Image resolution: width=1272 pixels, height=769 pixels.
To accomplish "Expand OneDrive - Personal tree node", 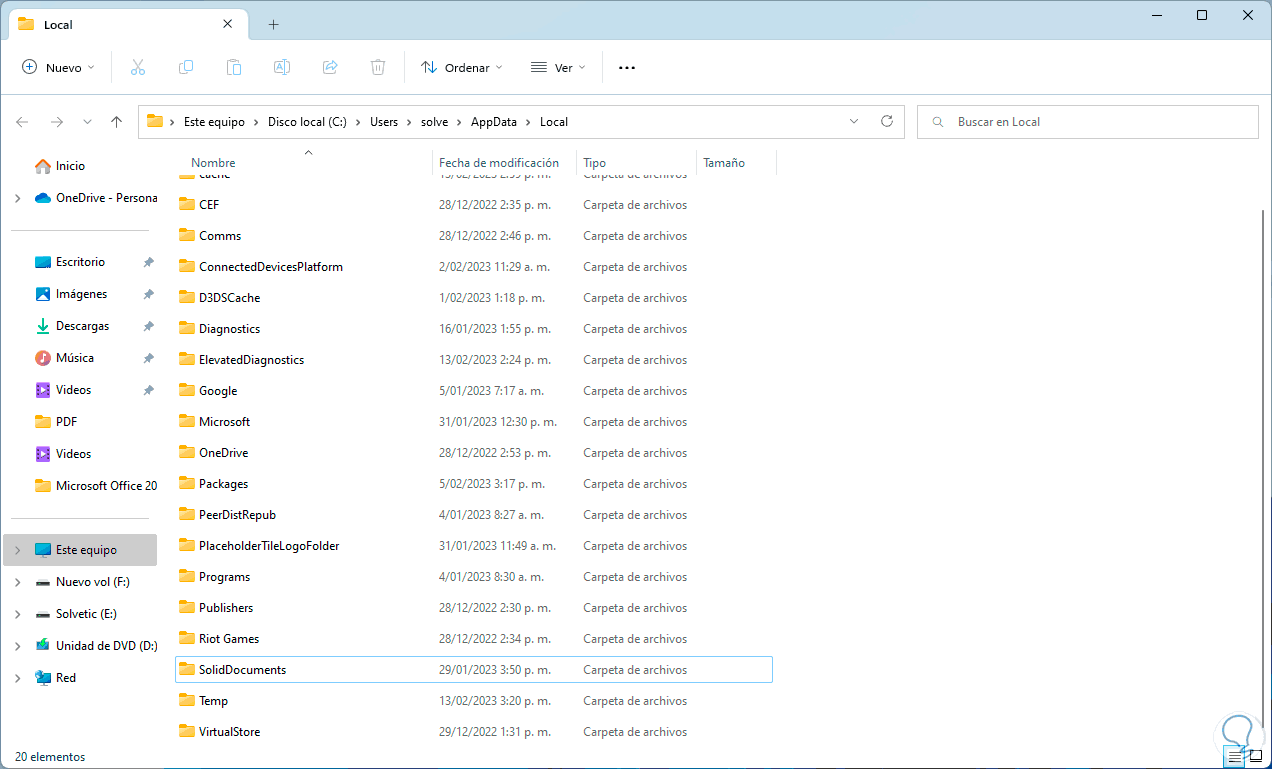I will 18,198.
